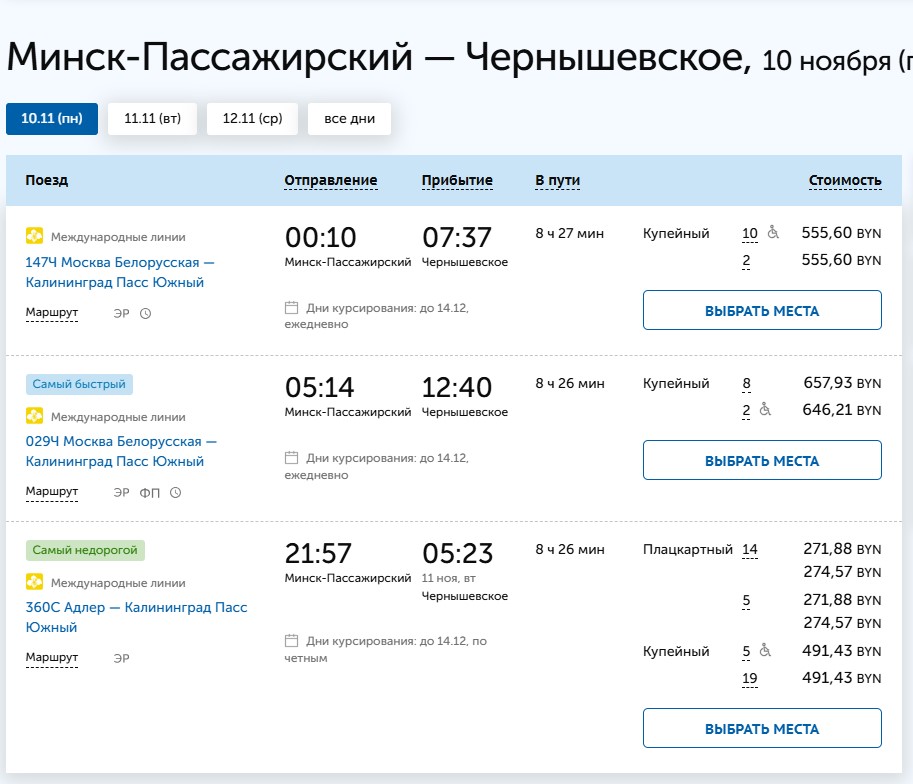Viewport: 913px width, 784px height.
Task: Open the все дни view
Action: pos(348,118)
